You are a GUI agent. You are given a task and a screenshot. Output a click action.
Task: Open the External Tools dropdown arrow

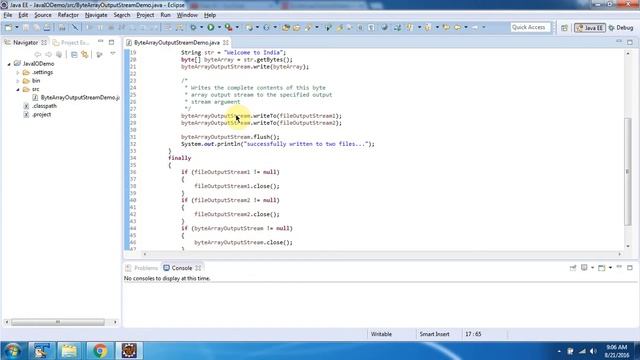click(237, 27)
